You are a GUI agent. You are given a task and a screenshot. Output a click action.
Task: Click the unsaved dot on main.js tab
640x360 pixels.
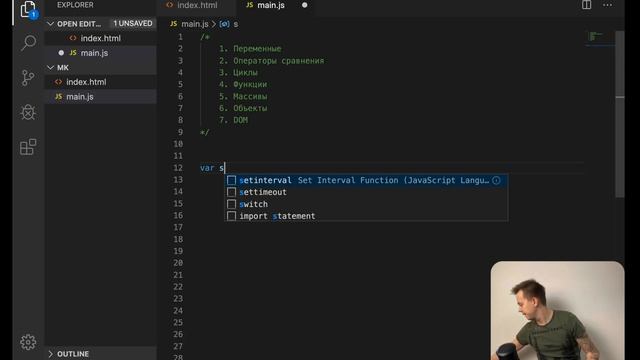304,5
